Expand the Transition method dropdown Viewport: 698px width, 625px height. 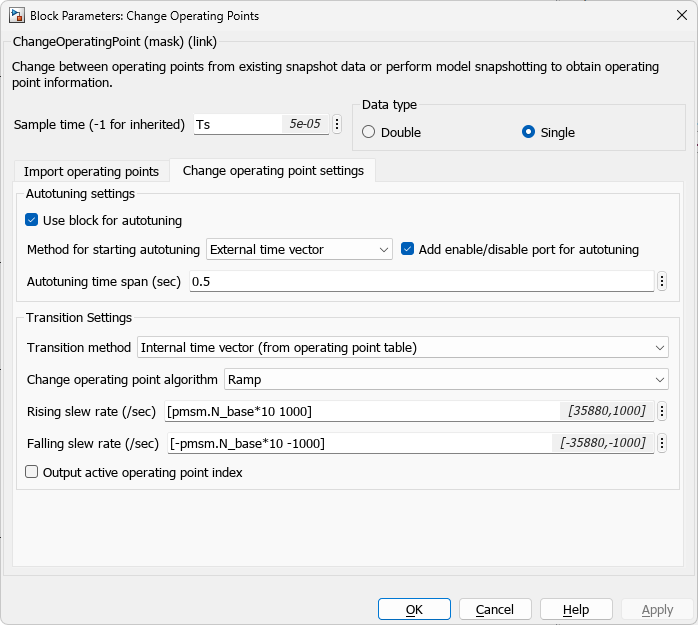pos(403,348)
